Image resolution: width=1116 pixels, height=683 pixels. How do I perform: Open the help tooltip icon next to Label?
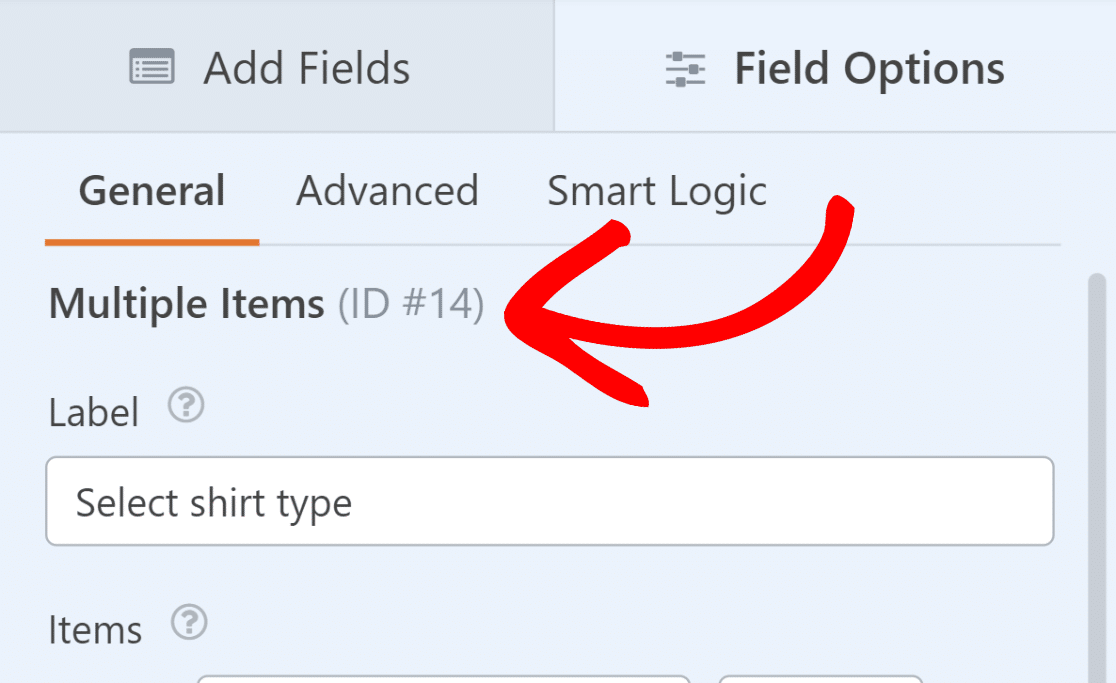[186, 406]
